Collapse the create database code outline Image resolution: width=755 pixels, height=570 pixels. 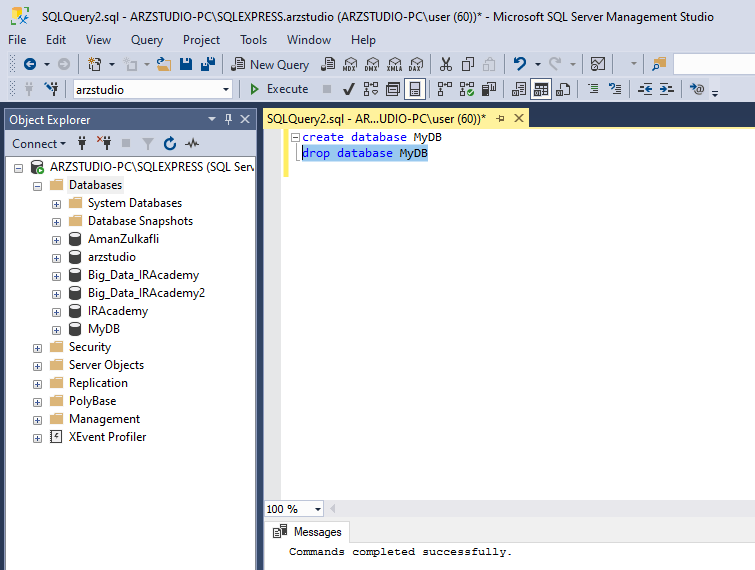tap(296, 137)
